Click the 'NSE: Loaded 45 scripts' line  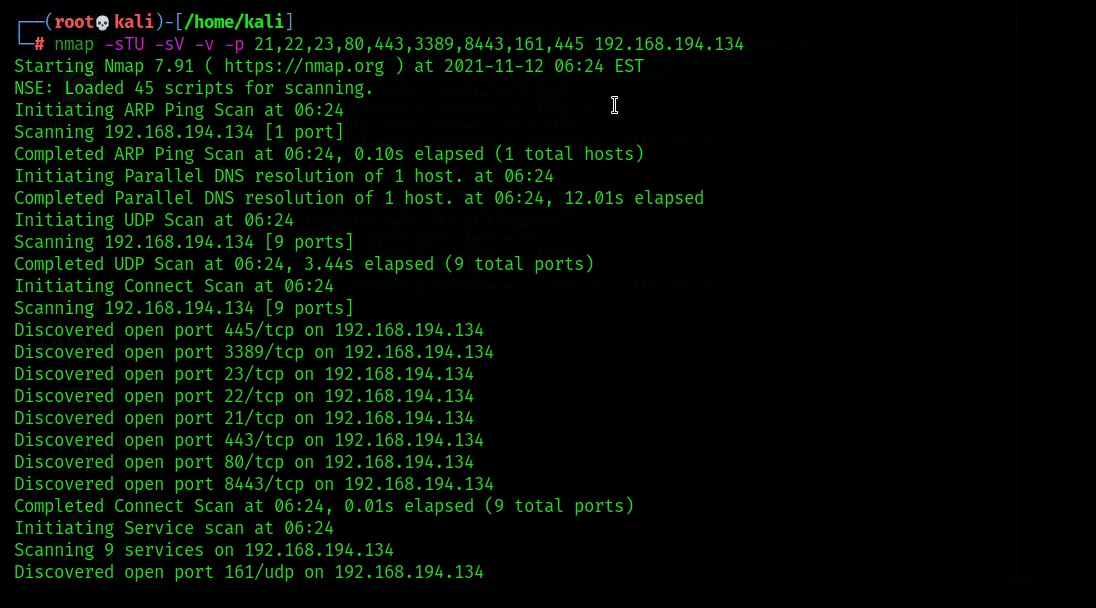[x=194, y=88]
